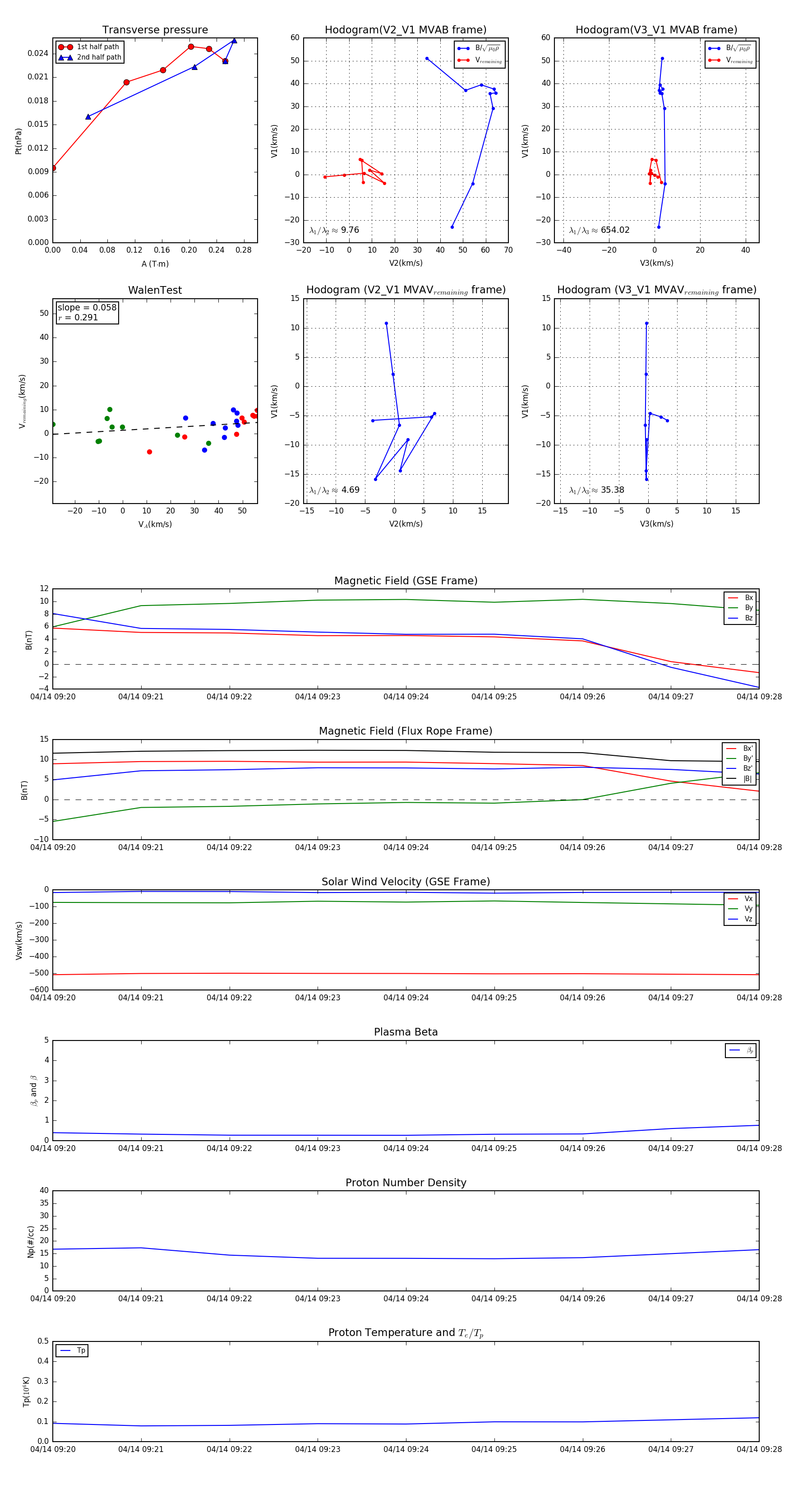Click the 'Plasma Beta' plot title

point(406,1032)
